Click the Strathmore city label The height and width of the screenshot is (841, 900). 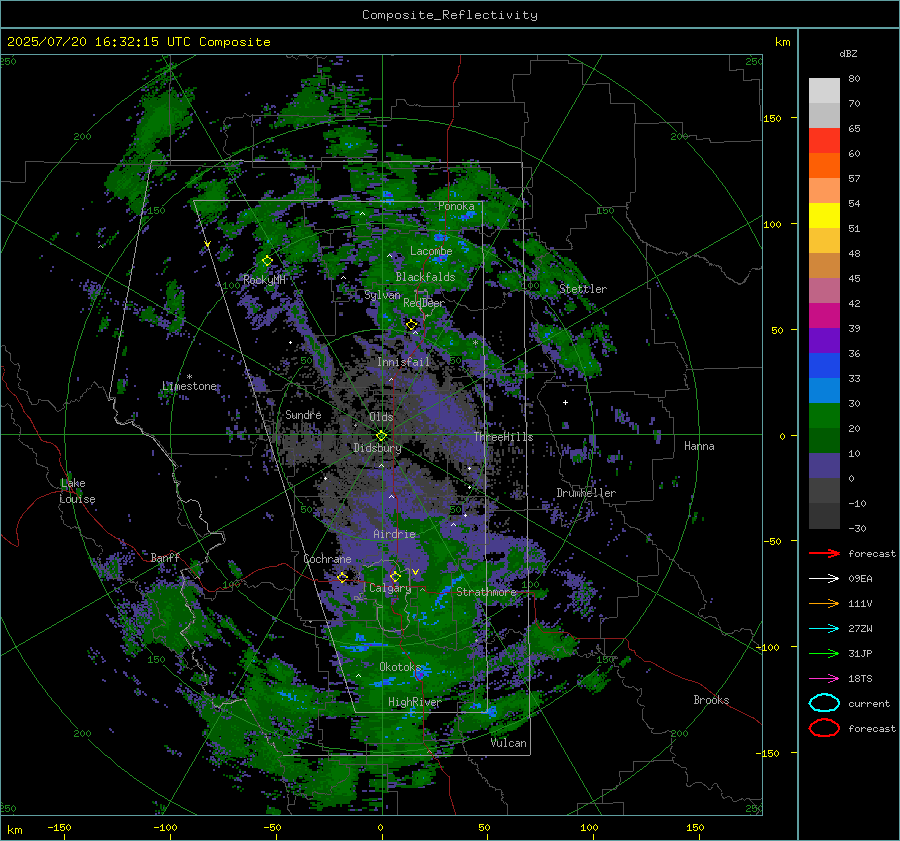[x=486, y=592]
